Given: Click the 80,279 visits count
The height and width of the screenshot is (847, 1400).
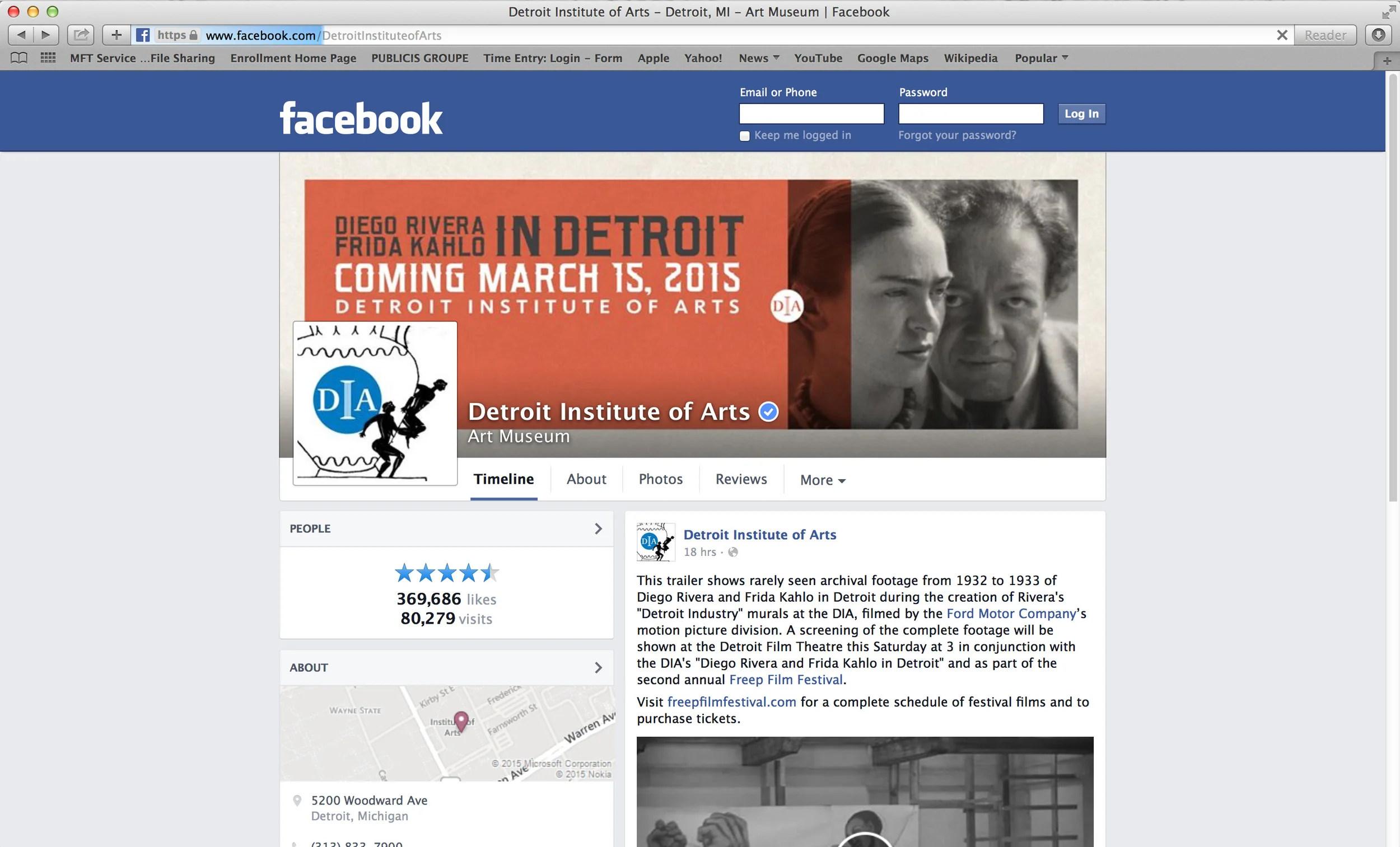Looking at the screenshot, I should click(446, 618).
